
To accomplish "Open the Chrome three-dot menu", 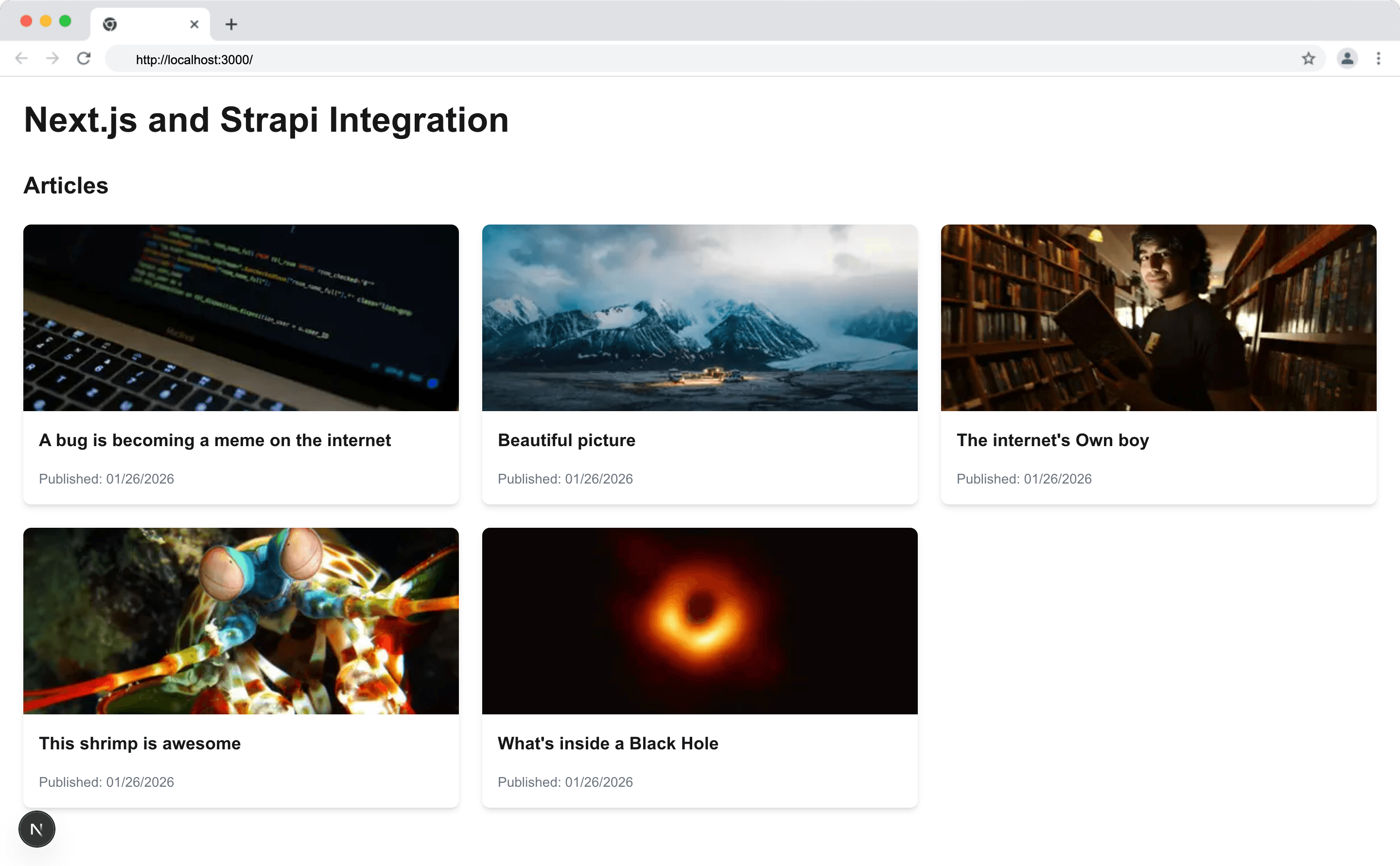I will coord(1378,58).
